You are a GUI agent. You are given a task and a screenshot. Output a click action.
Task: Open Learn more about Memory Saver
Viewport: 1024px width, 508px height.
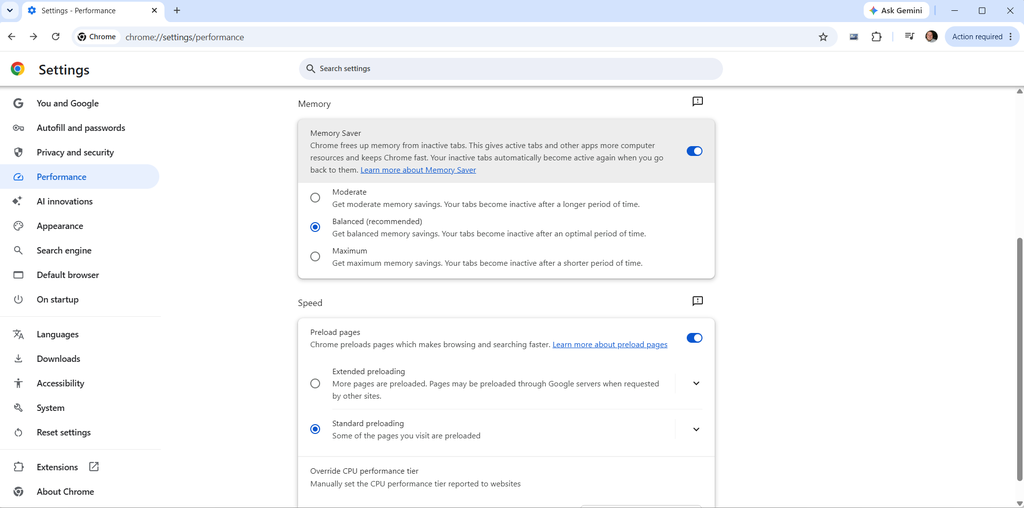point(418,170)
